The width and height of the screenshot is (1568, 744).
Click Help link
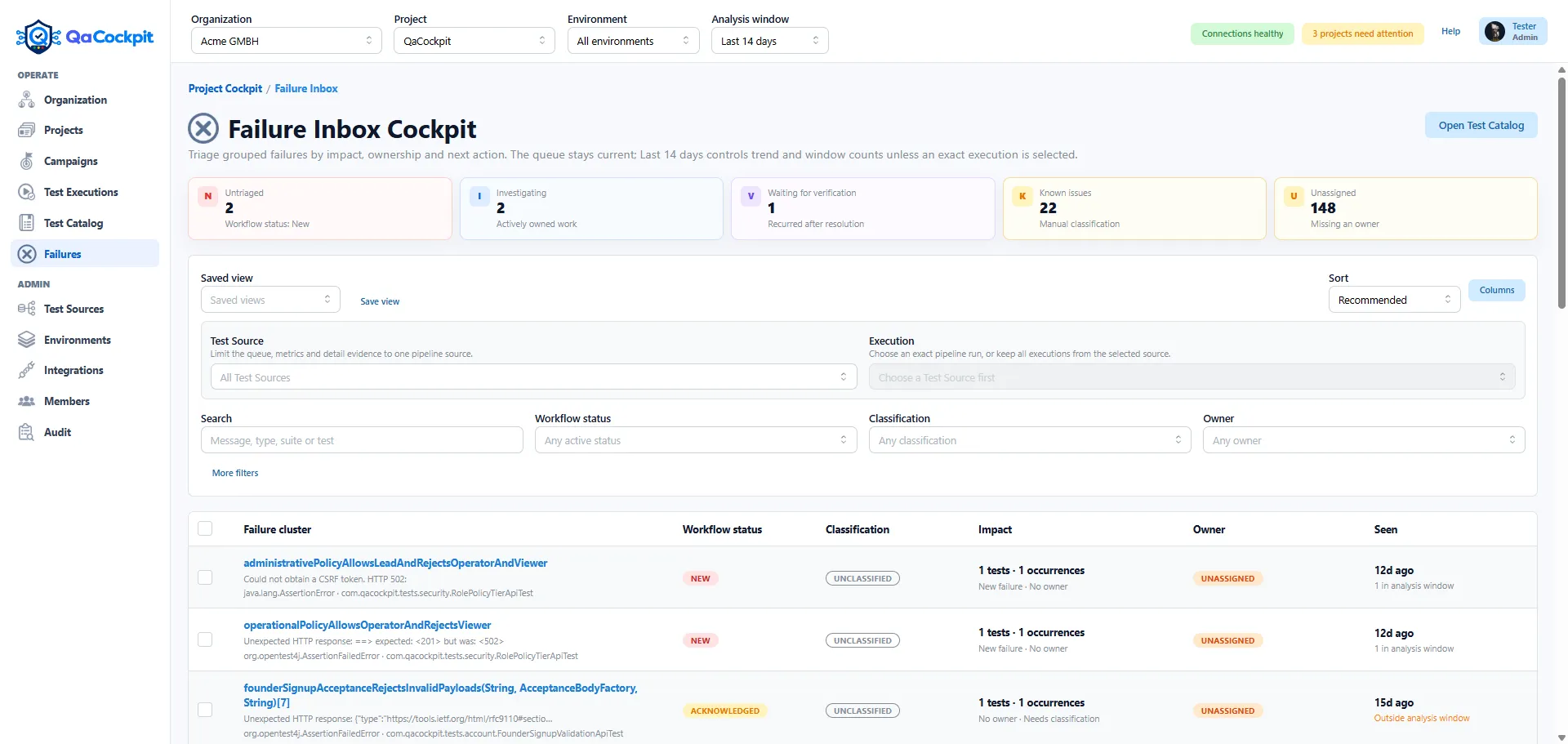(x=1450, y=31)
